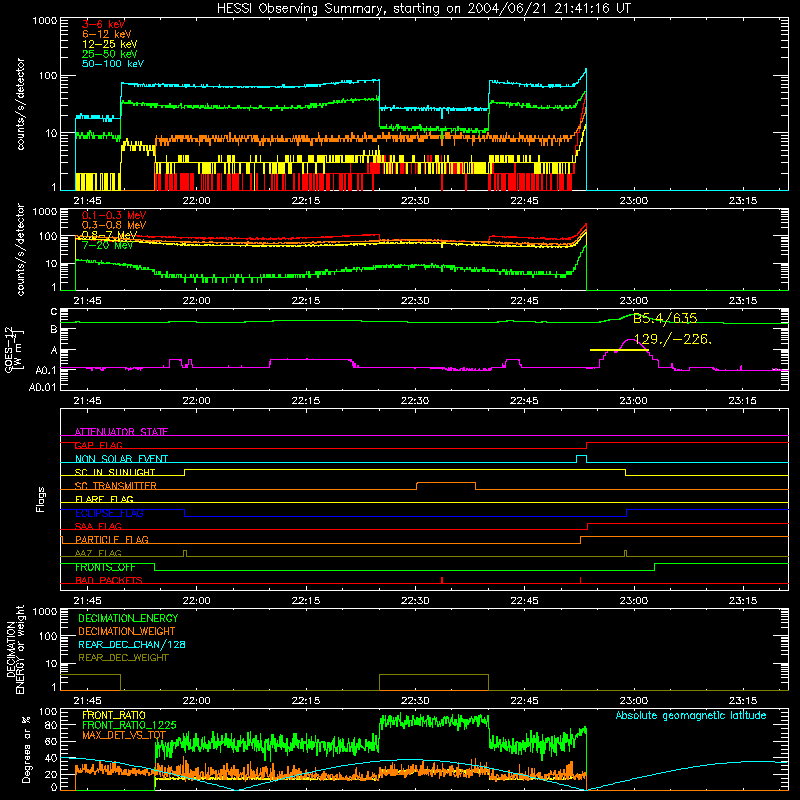
Task: Click the yellow flare interval bar in GOES panel
Action: pyautogui.click(x=619, y=350)
